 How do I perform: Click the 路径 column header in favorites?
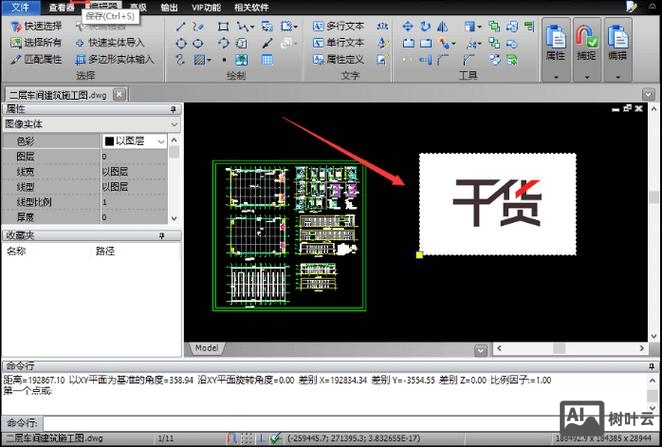click(105, 251)
